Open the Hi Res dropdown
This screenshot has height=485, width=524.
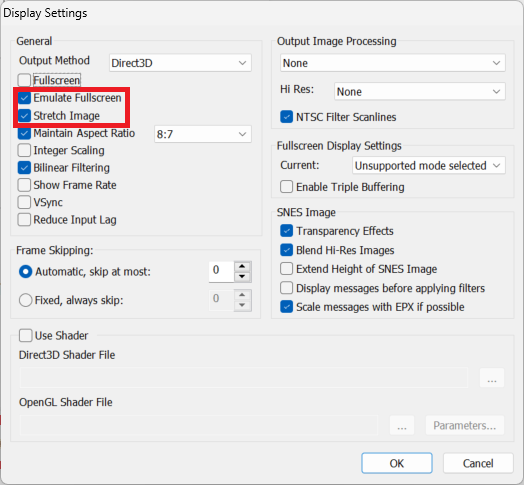tap(420, 91)
